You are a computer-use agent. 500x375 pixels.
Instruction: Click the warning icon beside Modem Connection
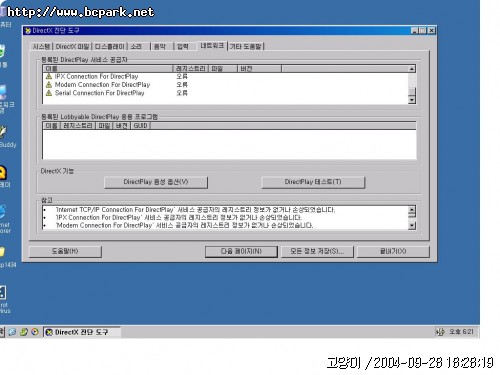pos(49,85)
